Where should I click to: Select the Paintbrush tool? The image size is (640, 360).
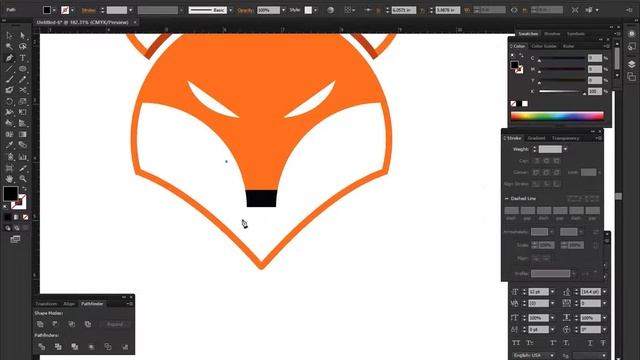coord(9,80)
